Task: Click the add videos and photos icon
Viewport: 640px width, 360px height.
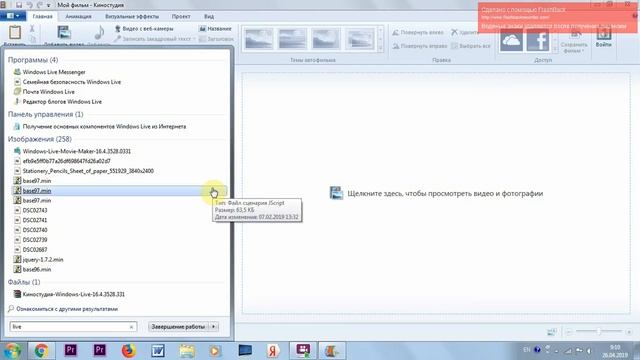Action: coord(64,32)
